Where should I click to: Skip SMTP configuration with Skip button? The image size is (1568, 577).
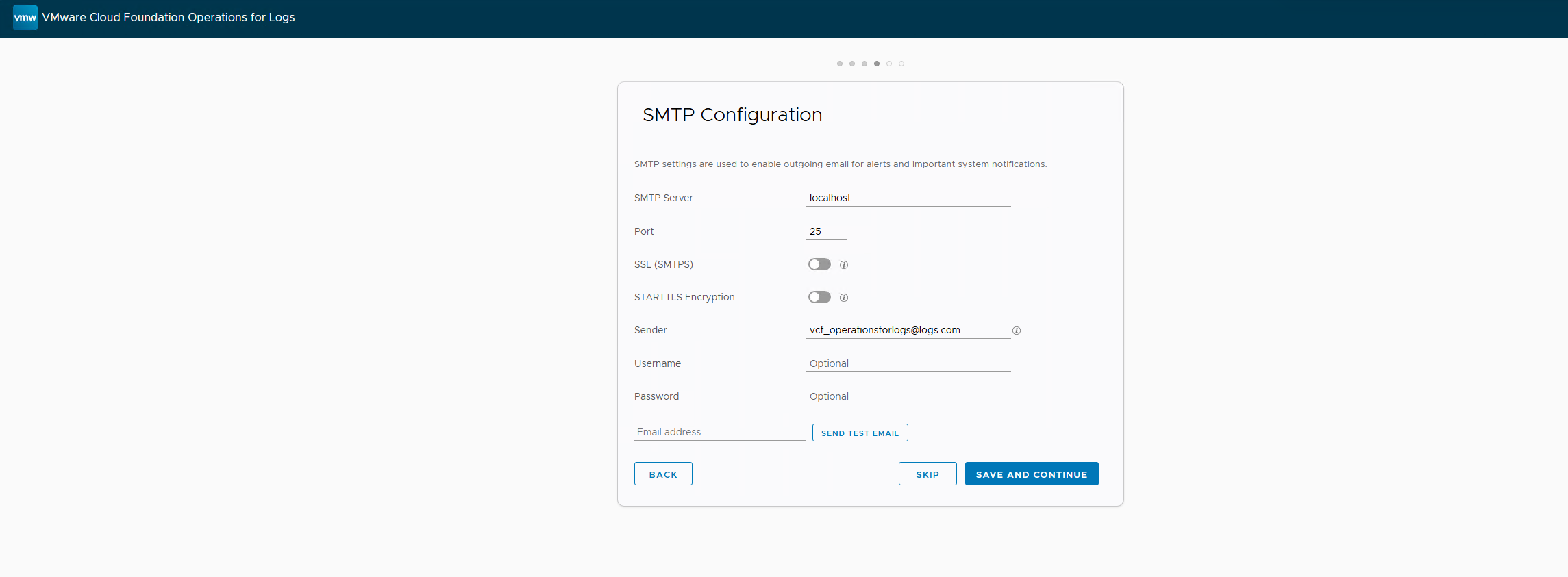click(928, 474)
